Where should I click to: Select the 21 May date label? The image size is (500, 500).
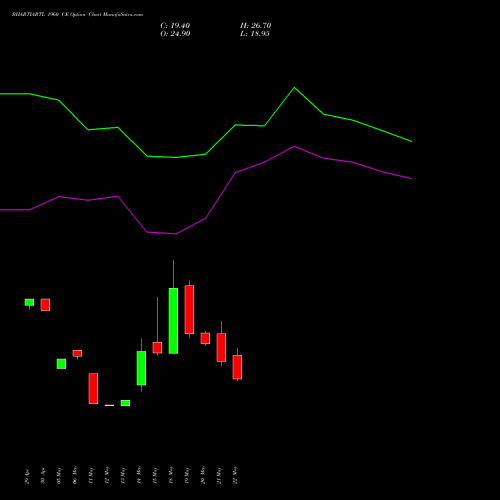pyautogui.click(x=219, y=475)
